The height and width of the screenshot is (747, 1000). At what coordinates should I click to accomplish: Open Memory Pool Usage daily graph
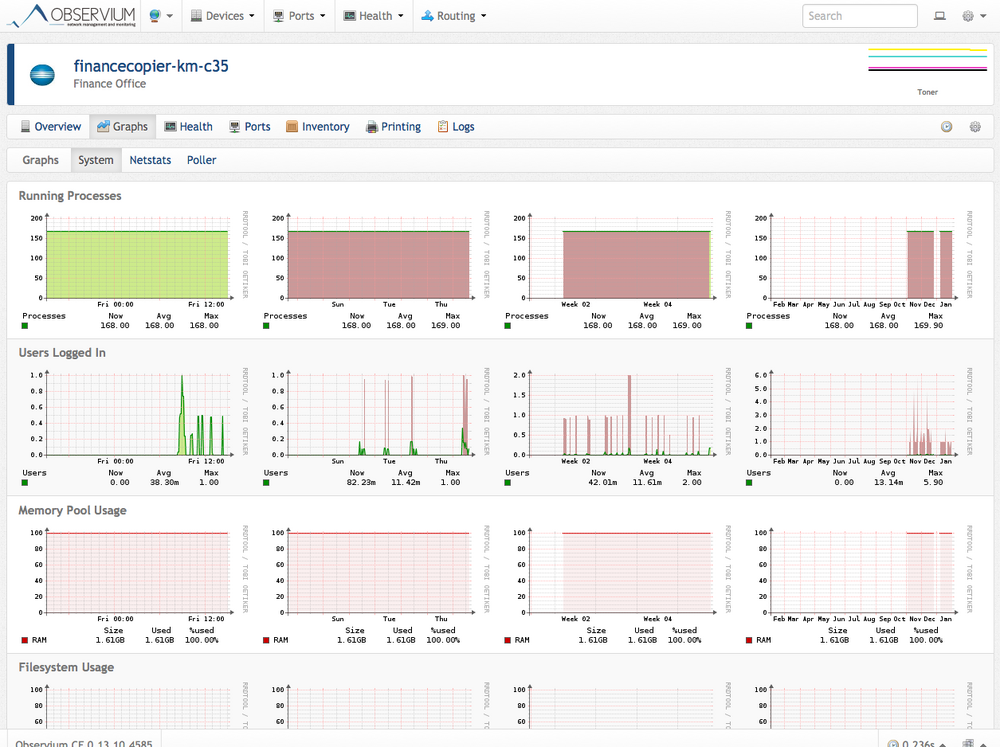click(x=134, y=585)
